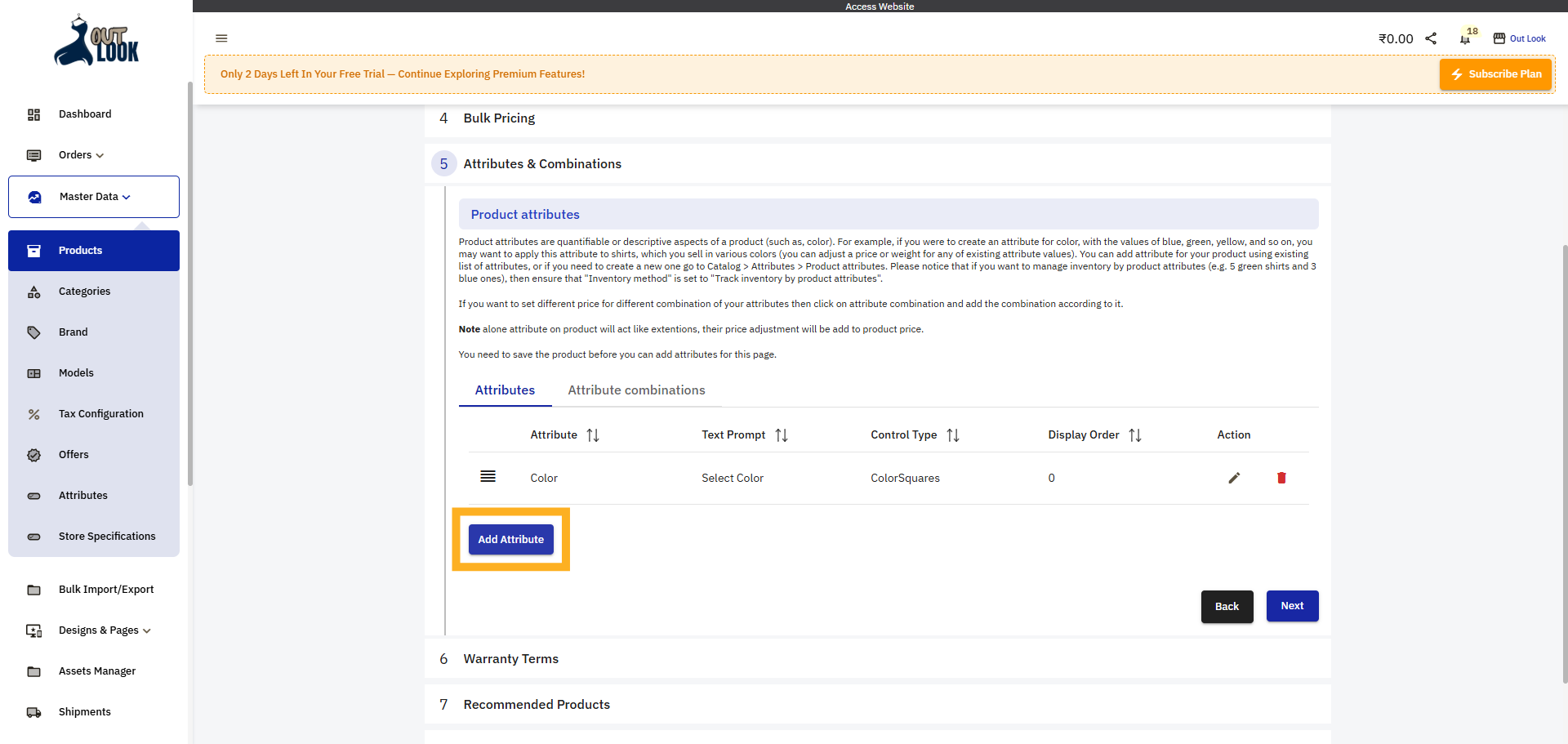
Task: Expand the Warranty Terms section
Action: pos(511,659)
